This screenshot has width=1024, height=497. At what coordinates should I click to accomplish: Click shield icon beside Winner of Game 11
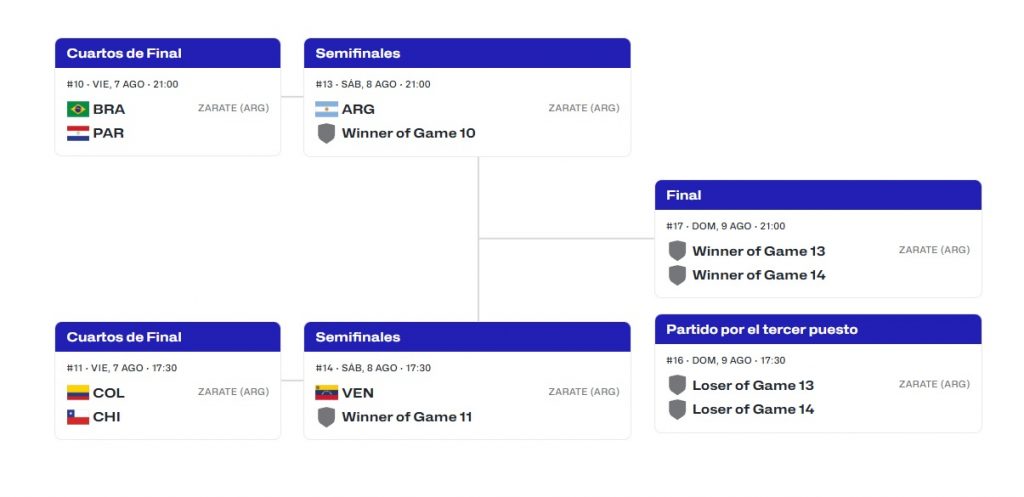tap(327, 417)
